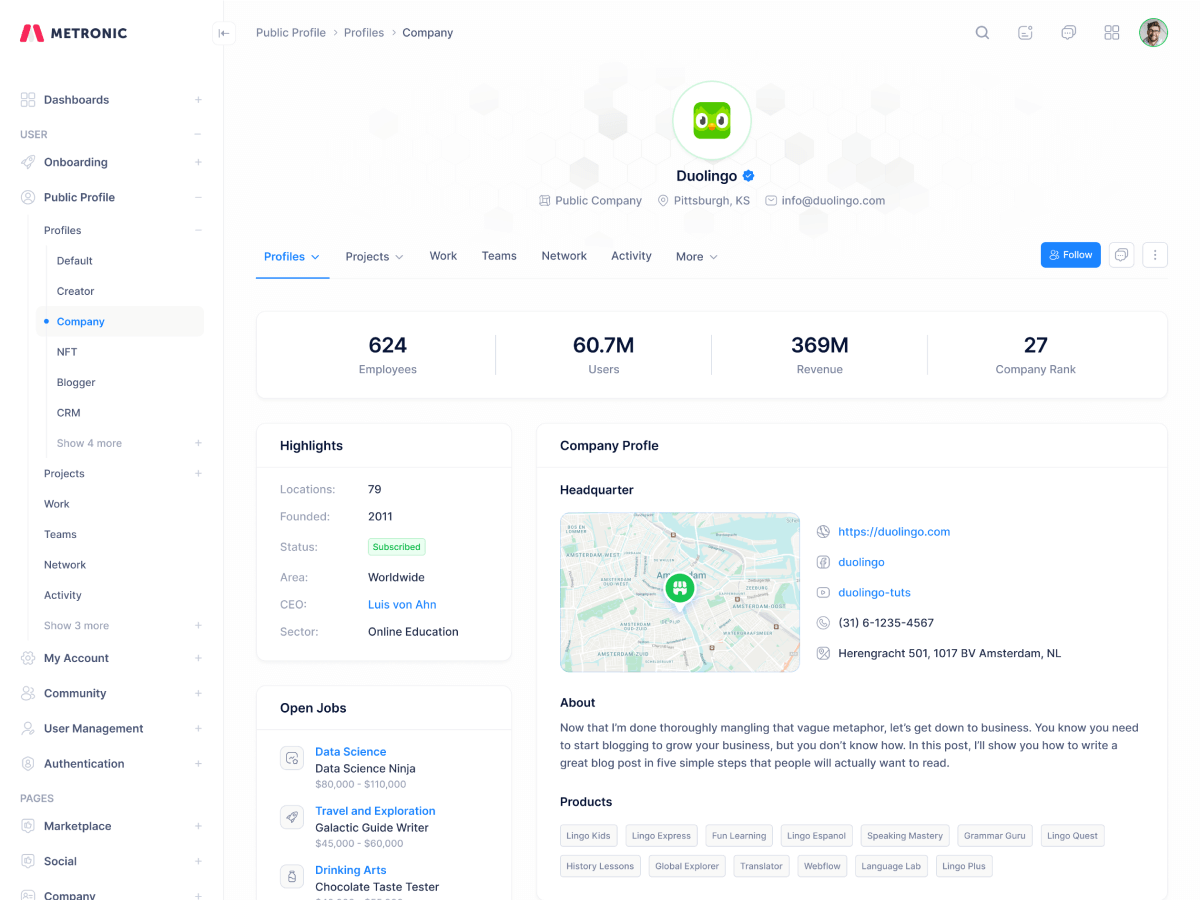
Task: Click the Metronic logo
Action: (72, 32)
